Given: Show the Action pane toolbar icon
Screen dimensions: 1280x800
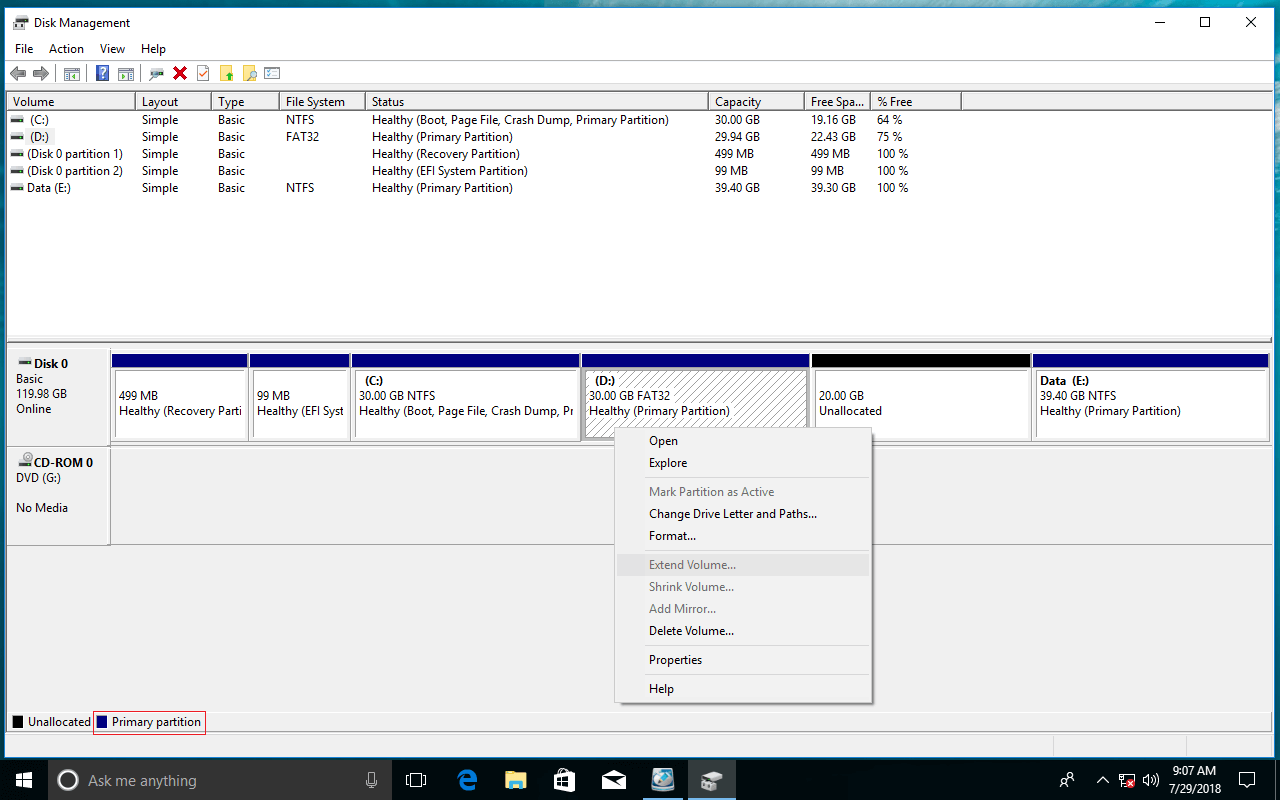Looking at the screenshot, I should (126, 73).
